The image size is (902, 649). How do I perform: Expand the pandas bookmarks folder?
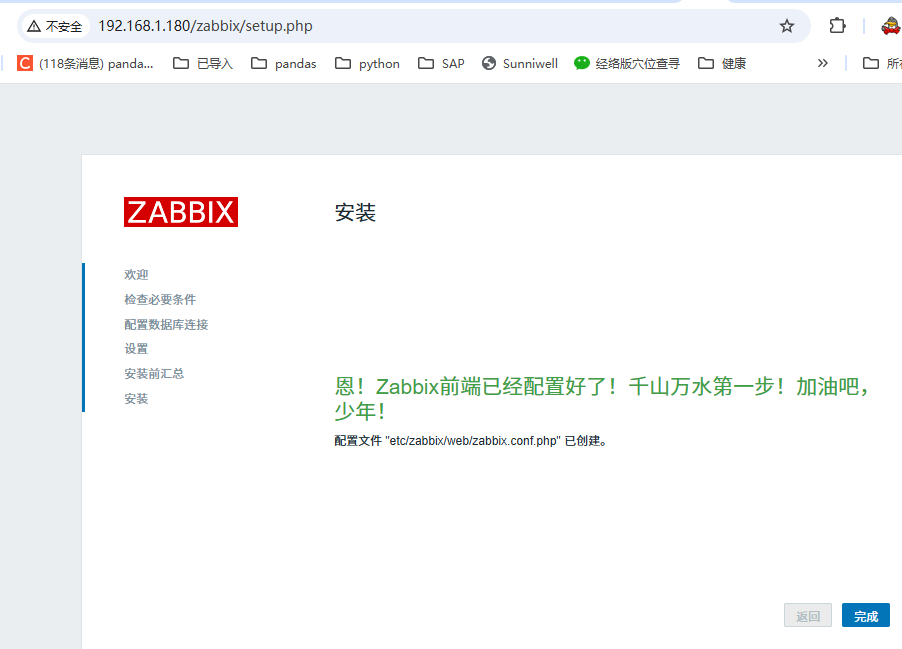click(284, 63)
